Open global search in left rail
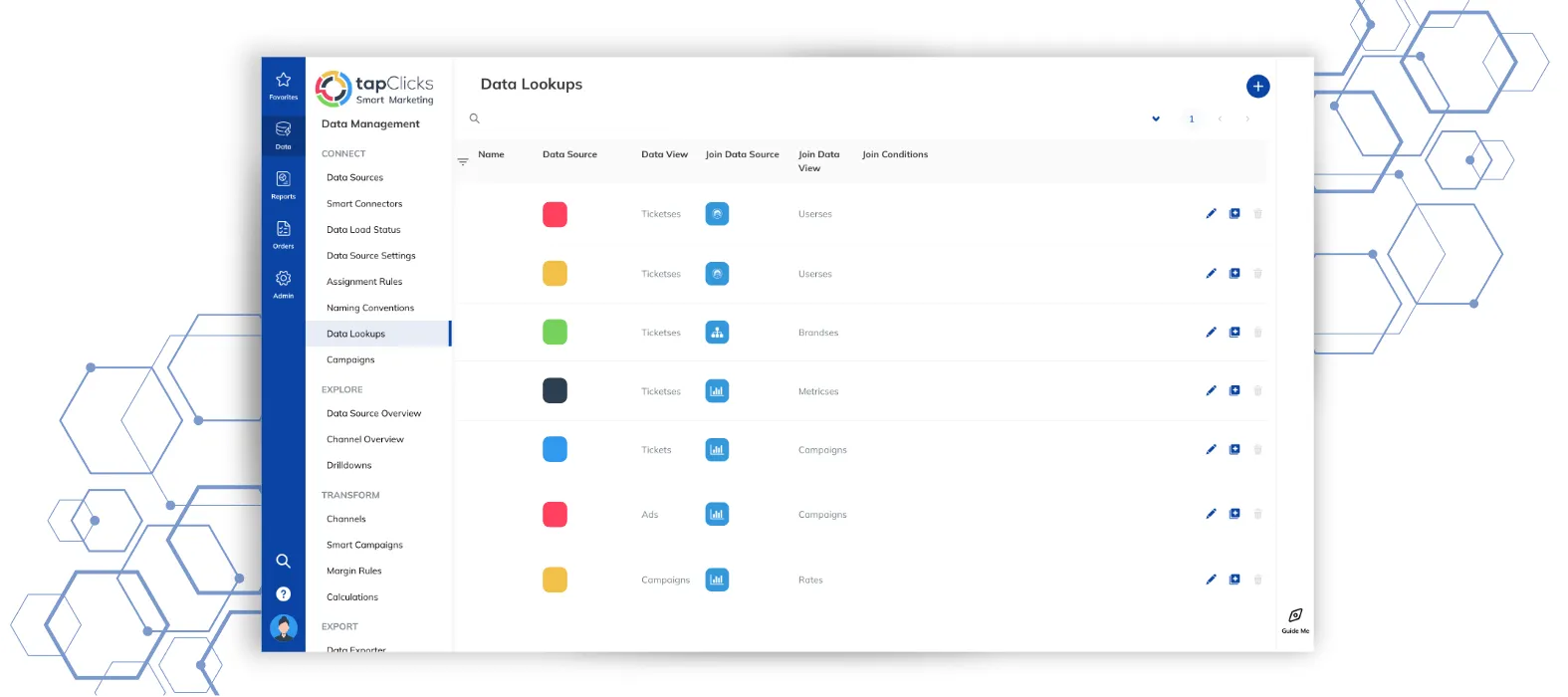This screenshot has height=697, width=1568. click(x=284, y=561)
